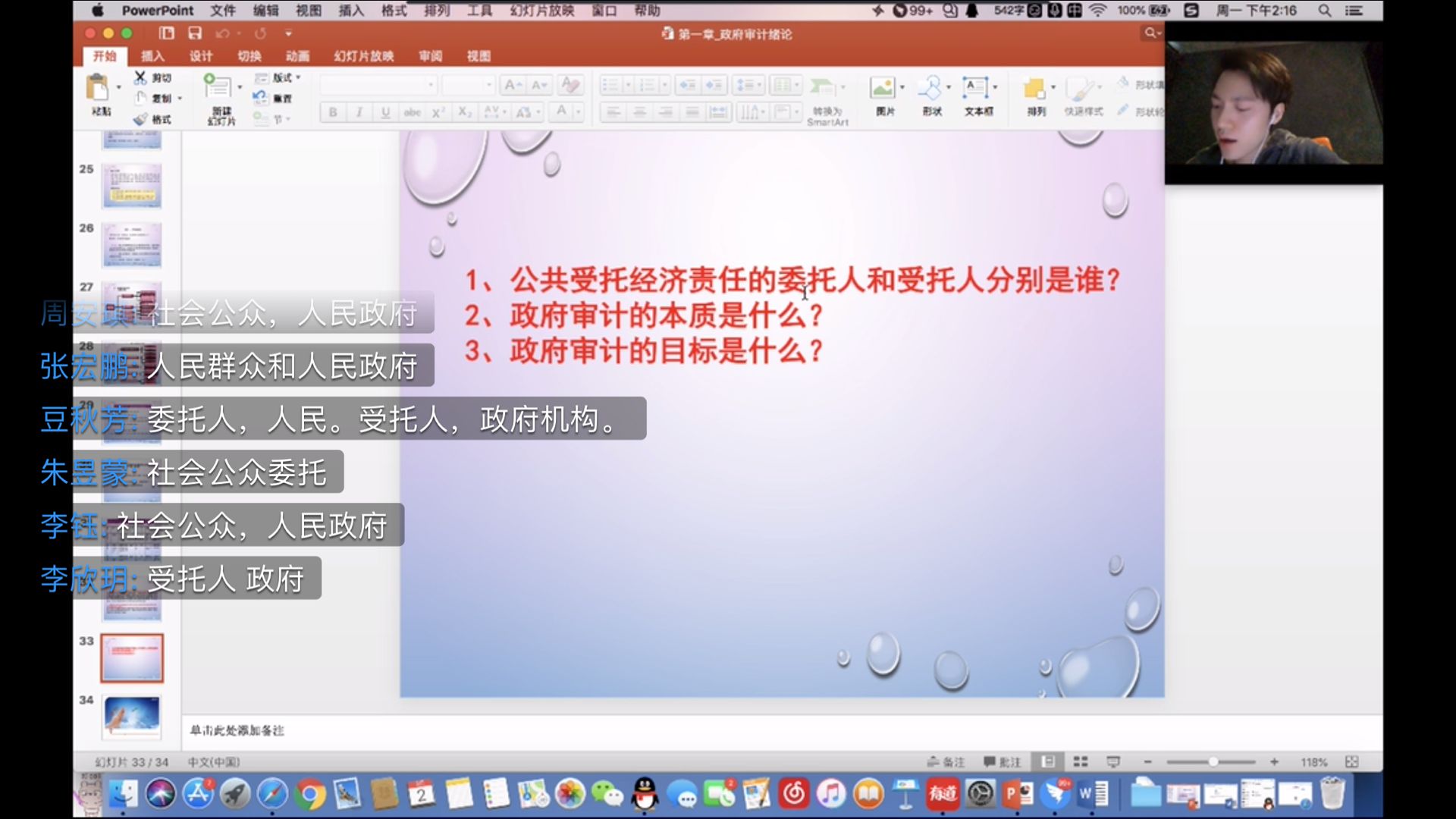1456x819 pixels.
Task: Click the Paste (粘贴) clipboard icon
Action: (98, 88)
